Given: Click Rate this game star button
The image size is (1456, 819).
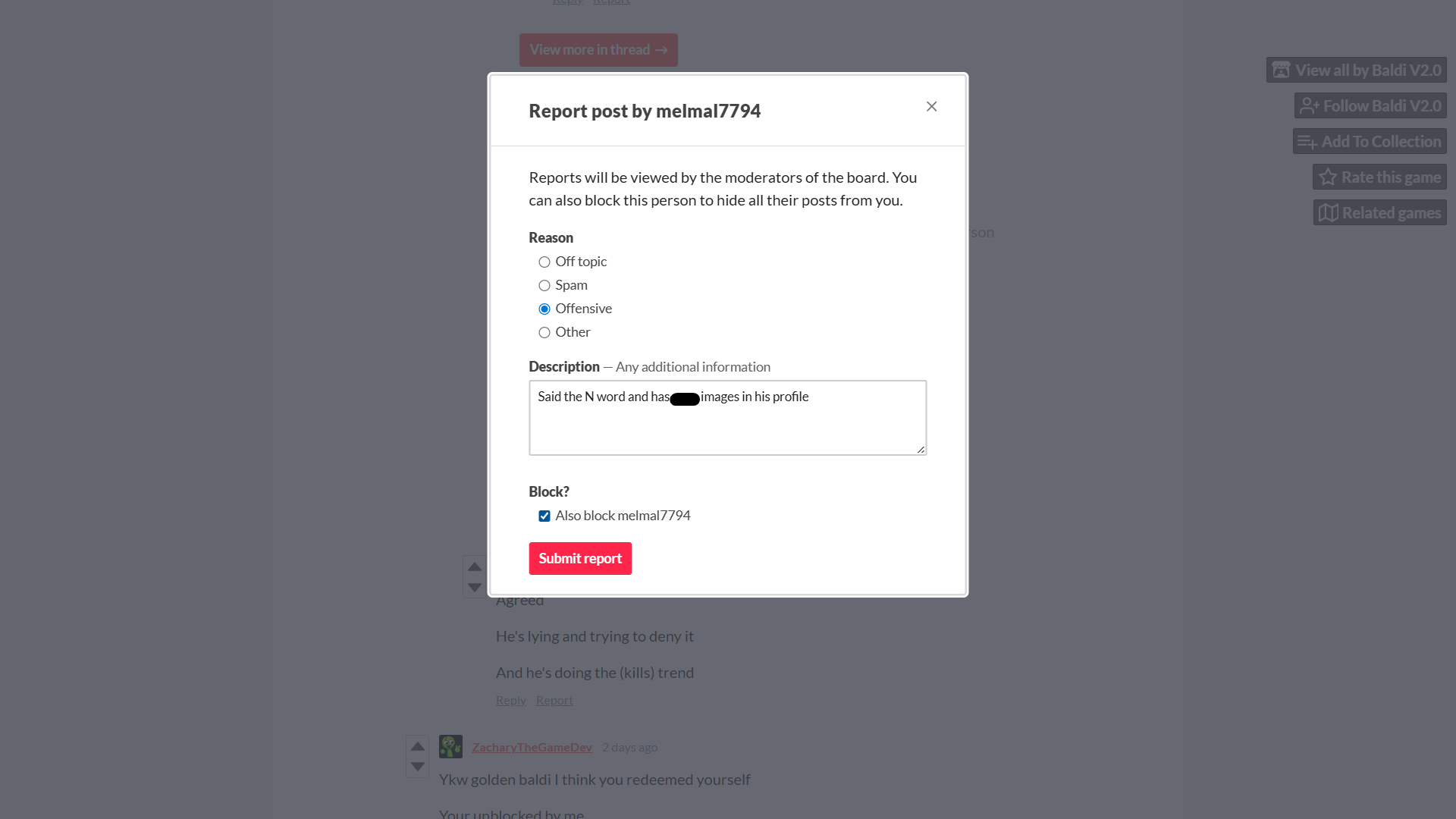Looking at the screenshot, I should pyautogui.click(x=1379, y=177).
